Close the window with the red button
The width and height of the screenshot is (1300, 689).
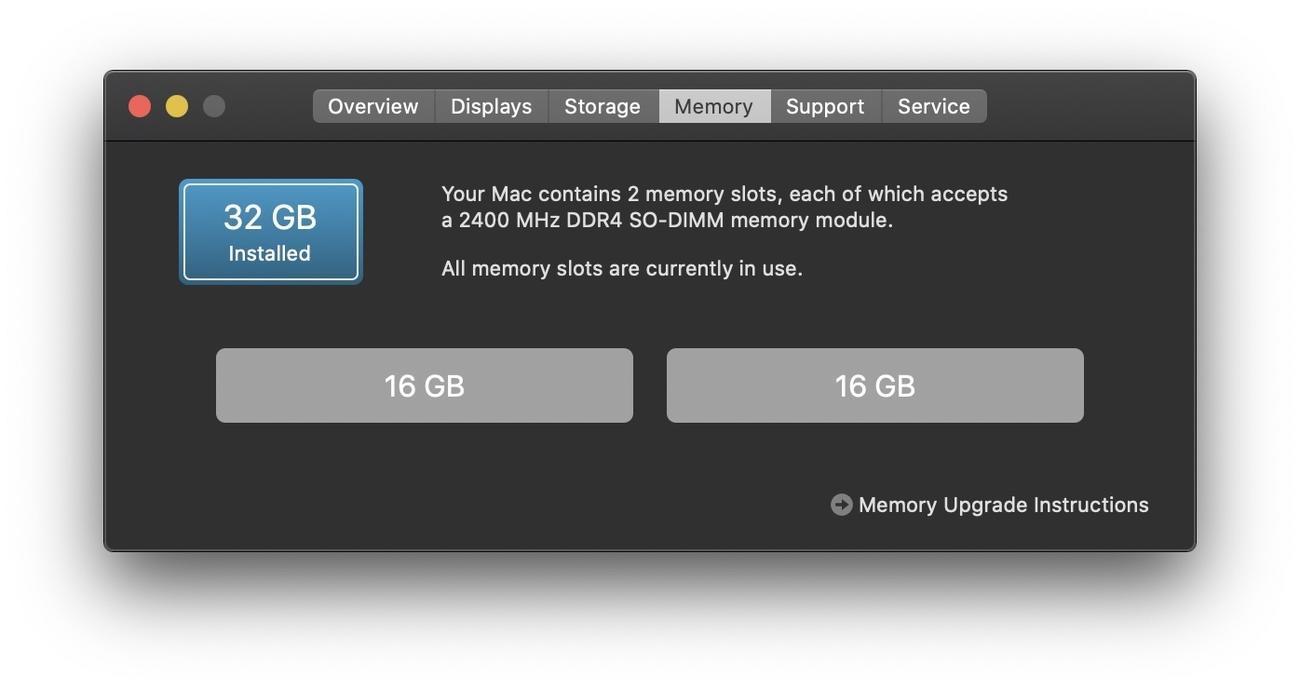140,106
